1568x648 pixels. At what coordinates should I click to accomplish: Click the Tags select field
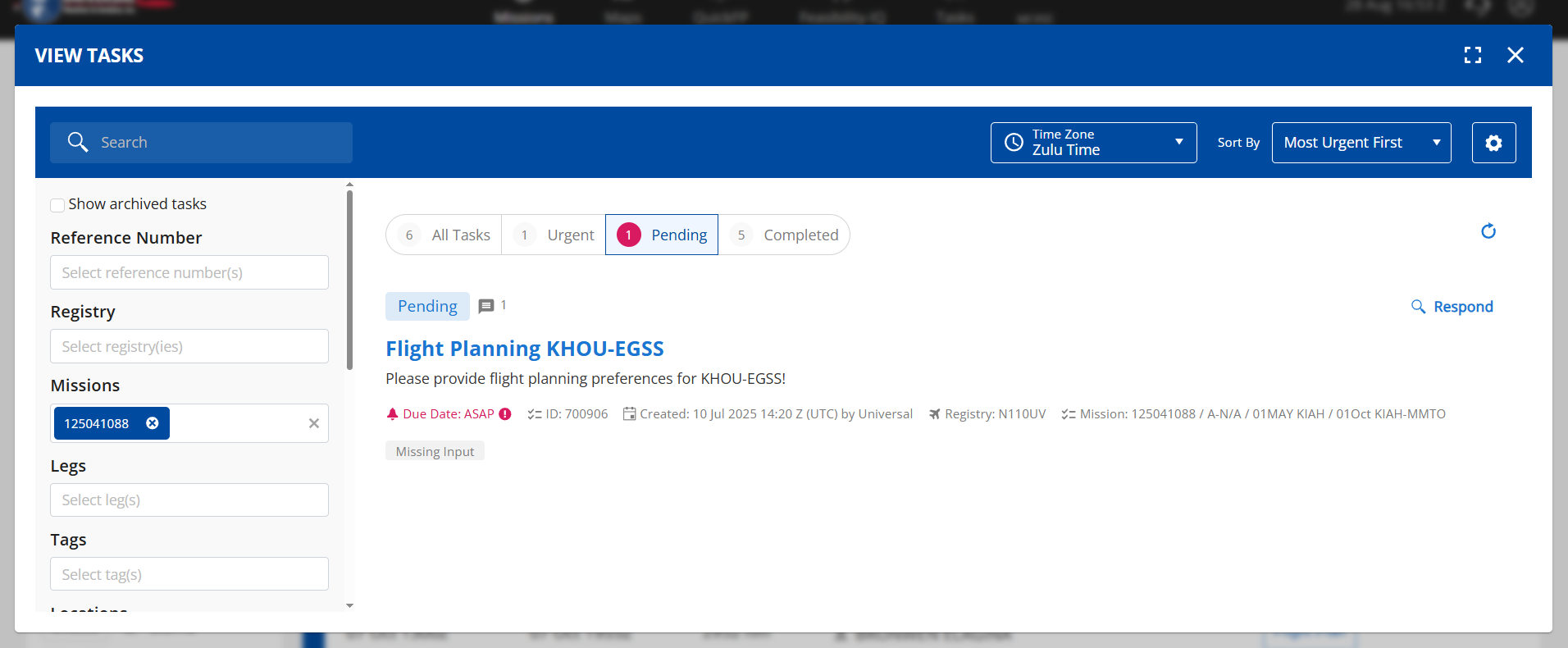click(x=189, y=574)
